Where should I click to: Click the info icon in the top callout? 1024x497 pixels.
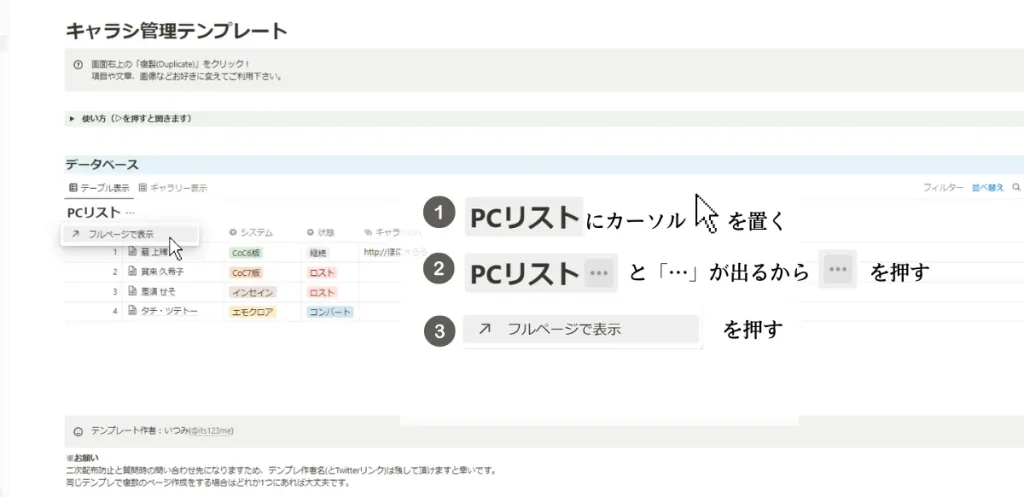tap(78, 64)
